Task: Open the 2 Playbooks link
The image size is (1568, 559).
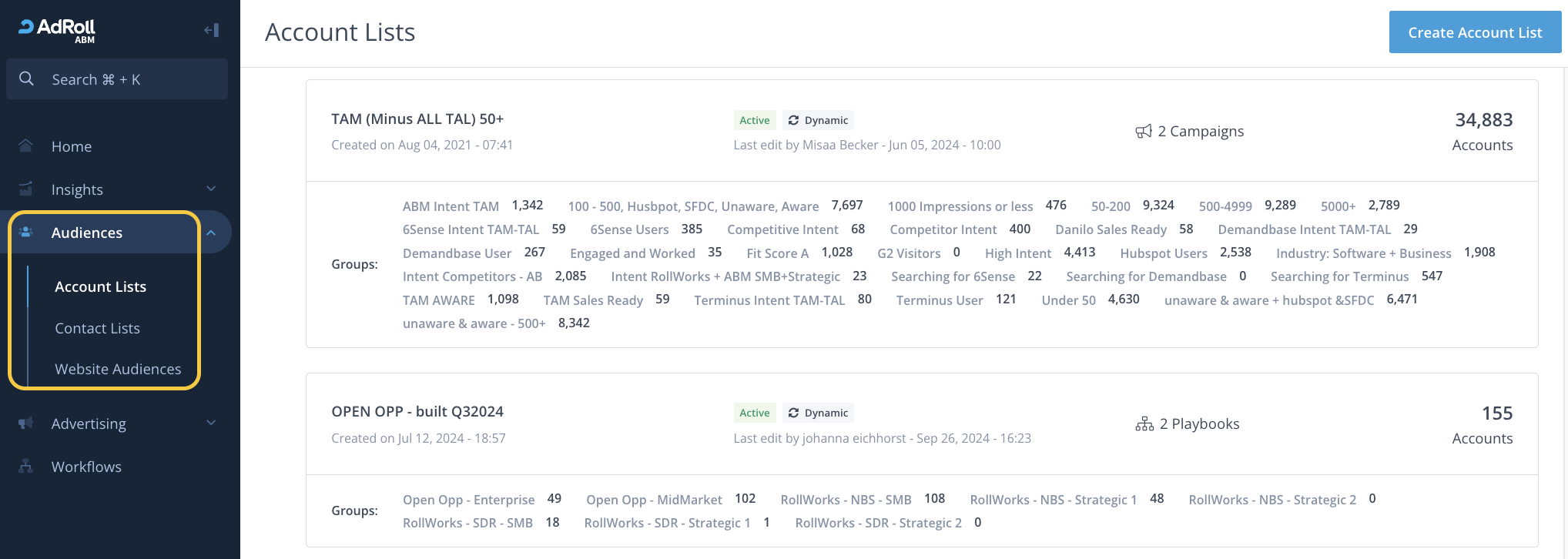Action: 1198,424
